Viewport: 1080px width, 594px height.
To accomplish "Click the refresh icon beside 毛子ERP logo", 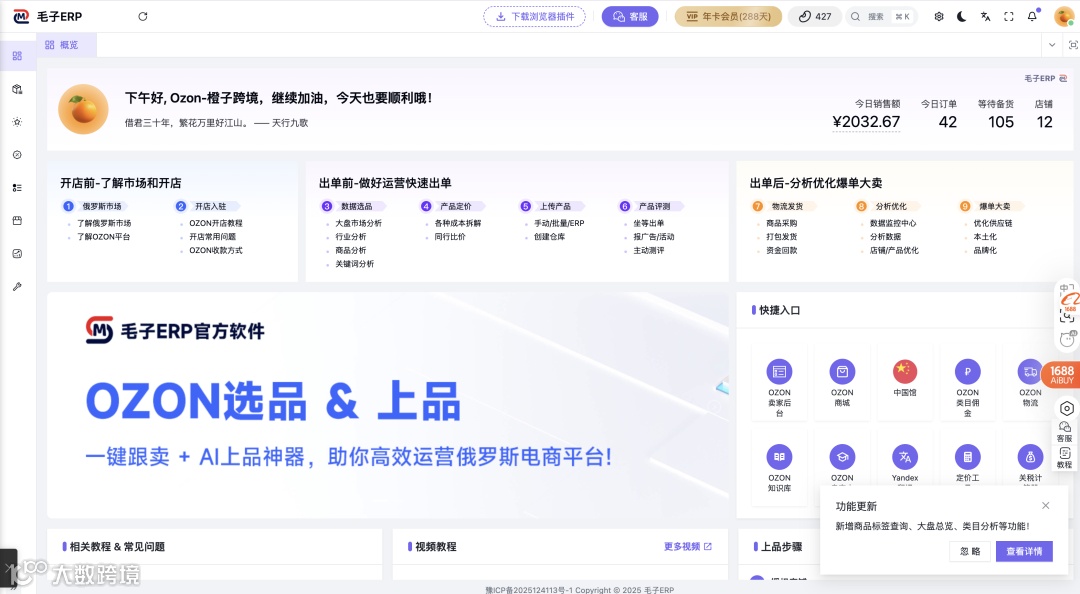I will [143, 17].
